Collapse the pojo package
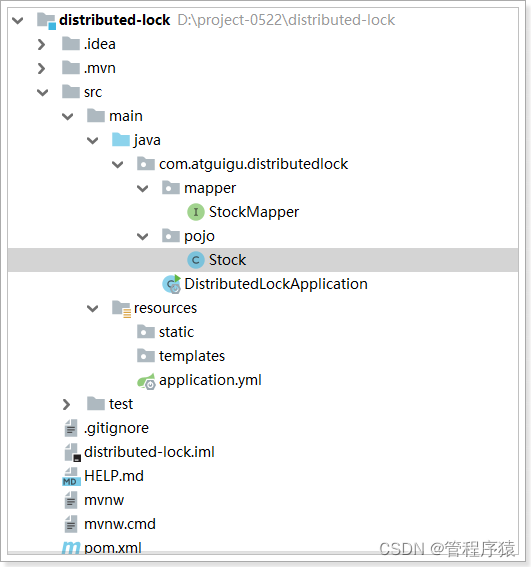This screenshot has width=531, height=567. (143, 237)
